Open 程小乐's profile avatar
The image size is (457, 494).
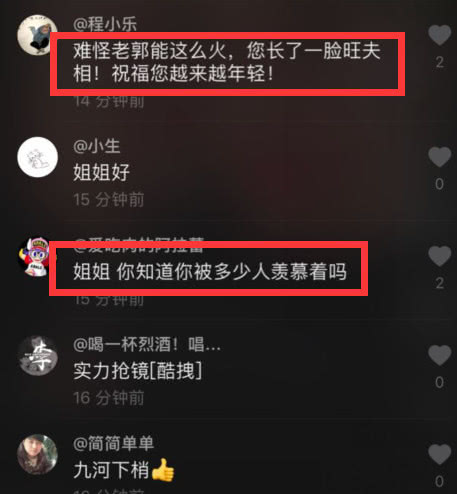point(37,34)
